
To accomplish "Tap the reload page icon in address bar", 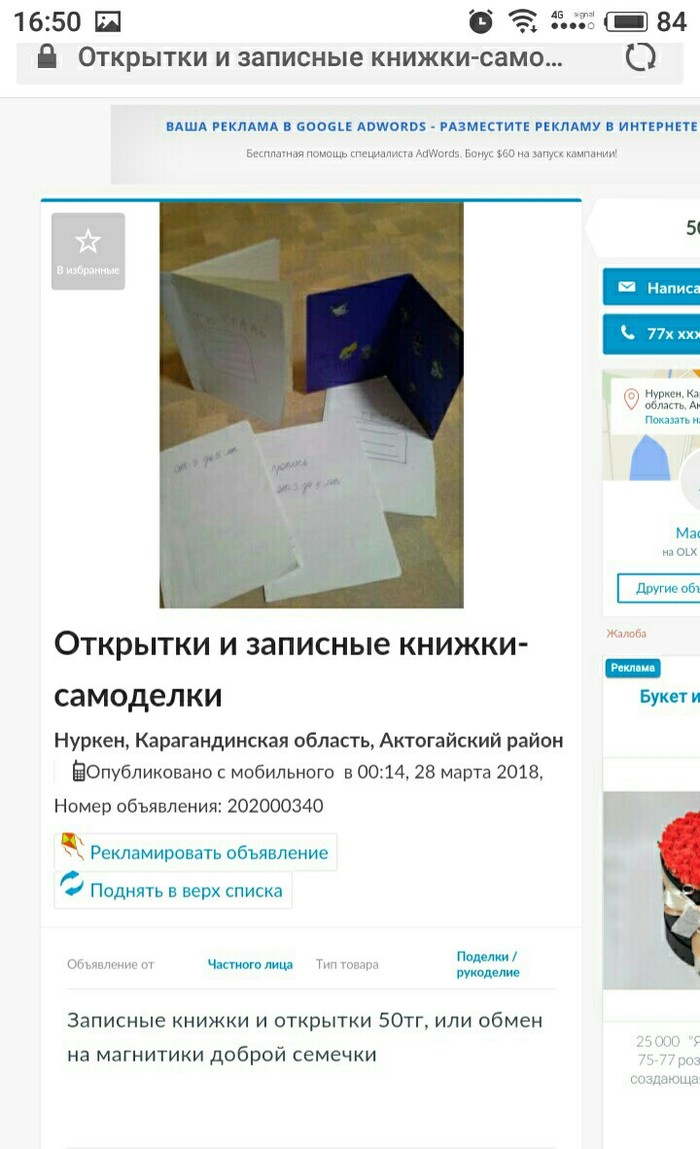I will (640, 56).
